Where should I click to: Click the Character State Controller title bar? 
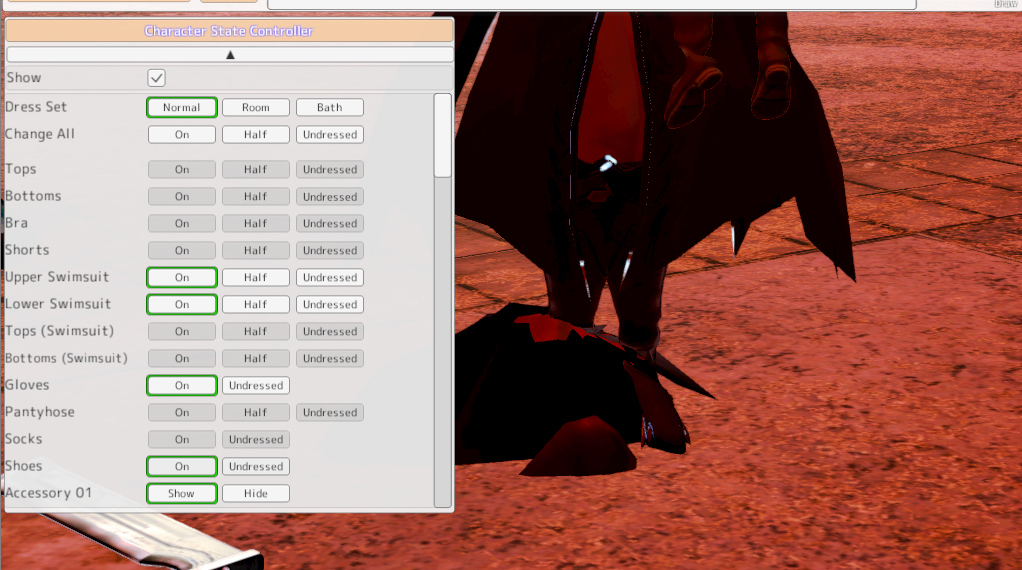(229, 31)
